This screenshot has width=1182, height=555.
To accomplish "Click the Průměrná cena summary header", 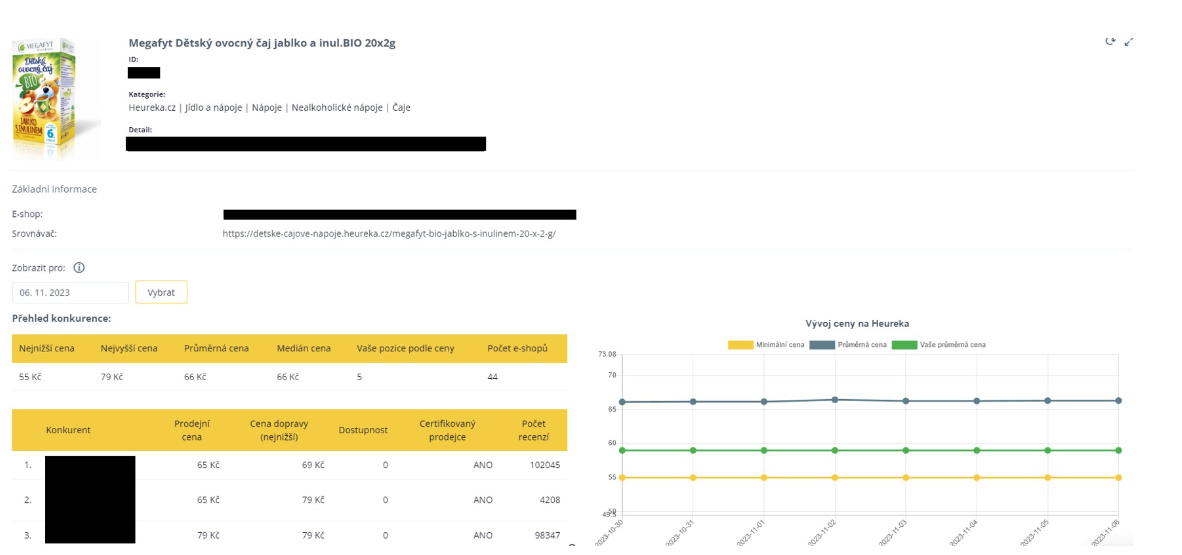I will click(x=216, y=348).
